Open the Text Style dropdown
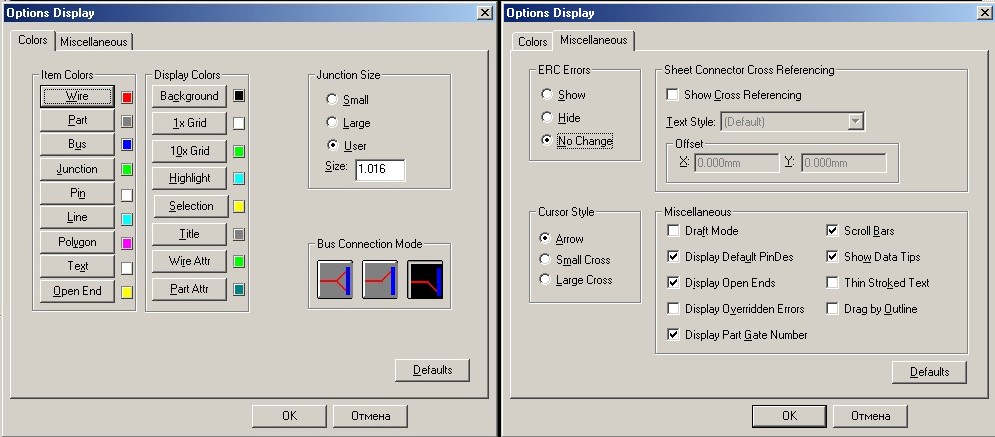The image size is (995, 437). point(856,122)
